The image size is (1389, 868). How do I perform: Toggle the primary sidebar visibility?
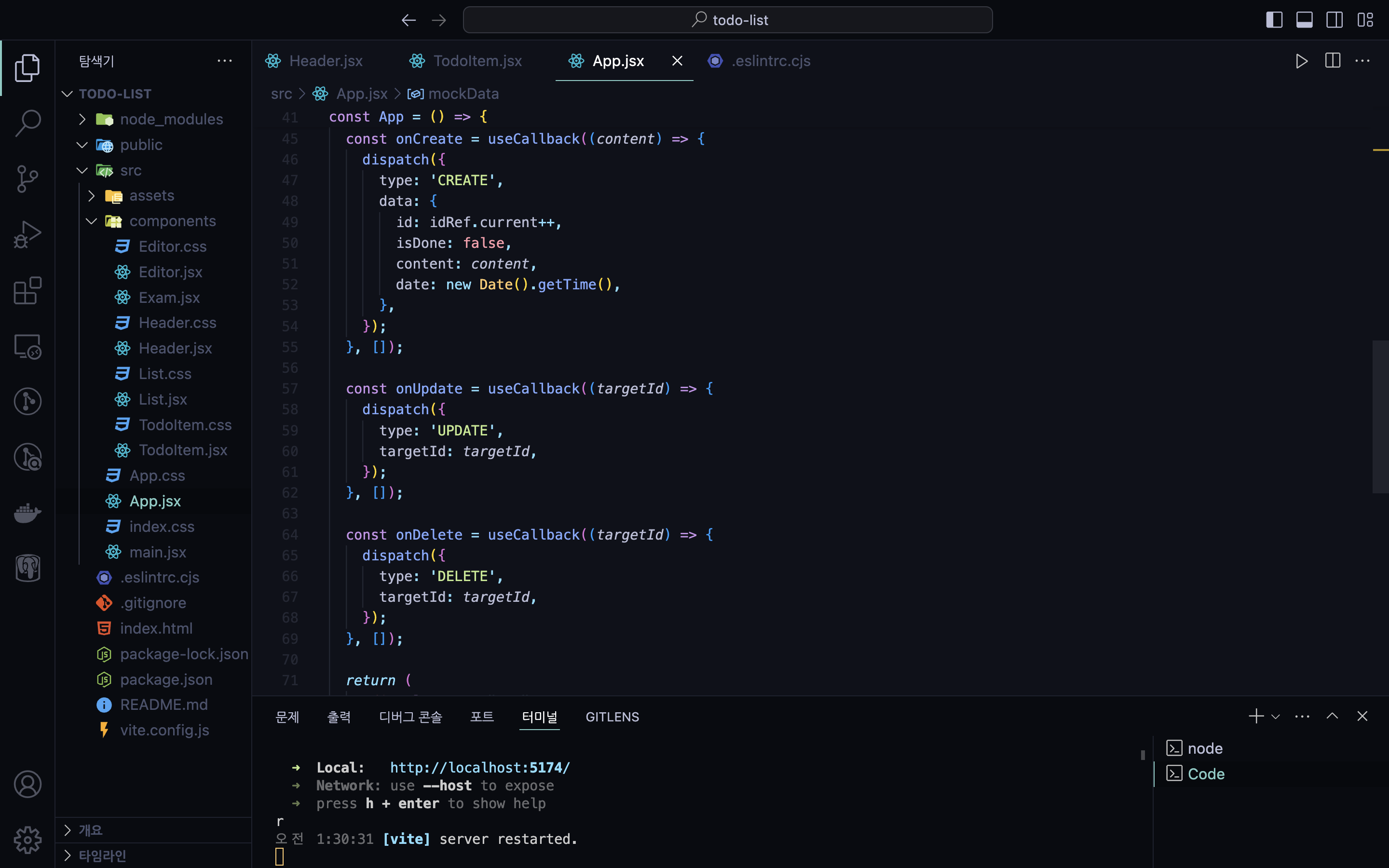coord(1274,20)
